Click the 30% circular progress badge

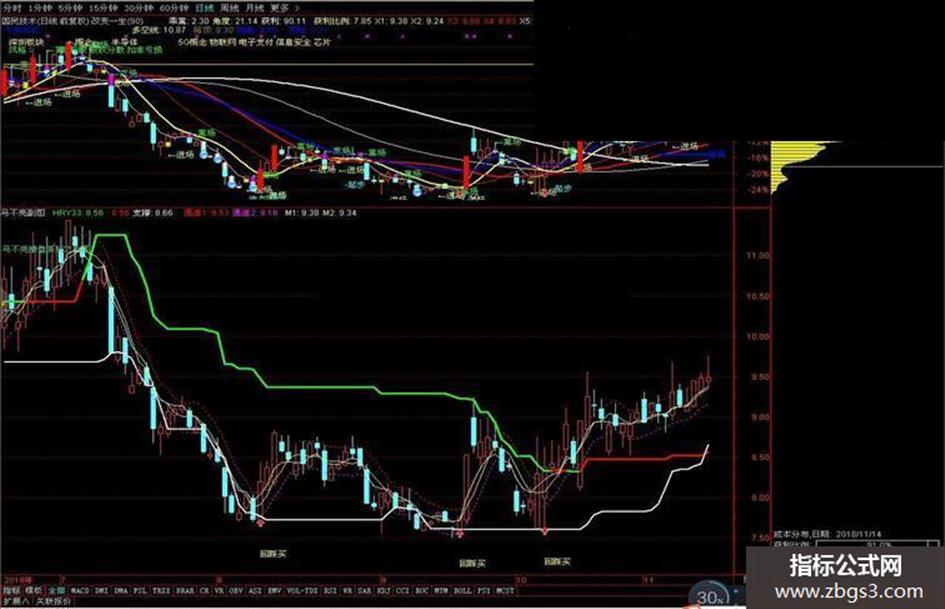(709, 595)
